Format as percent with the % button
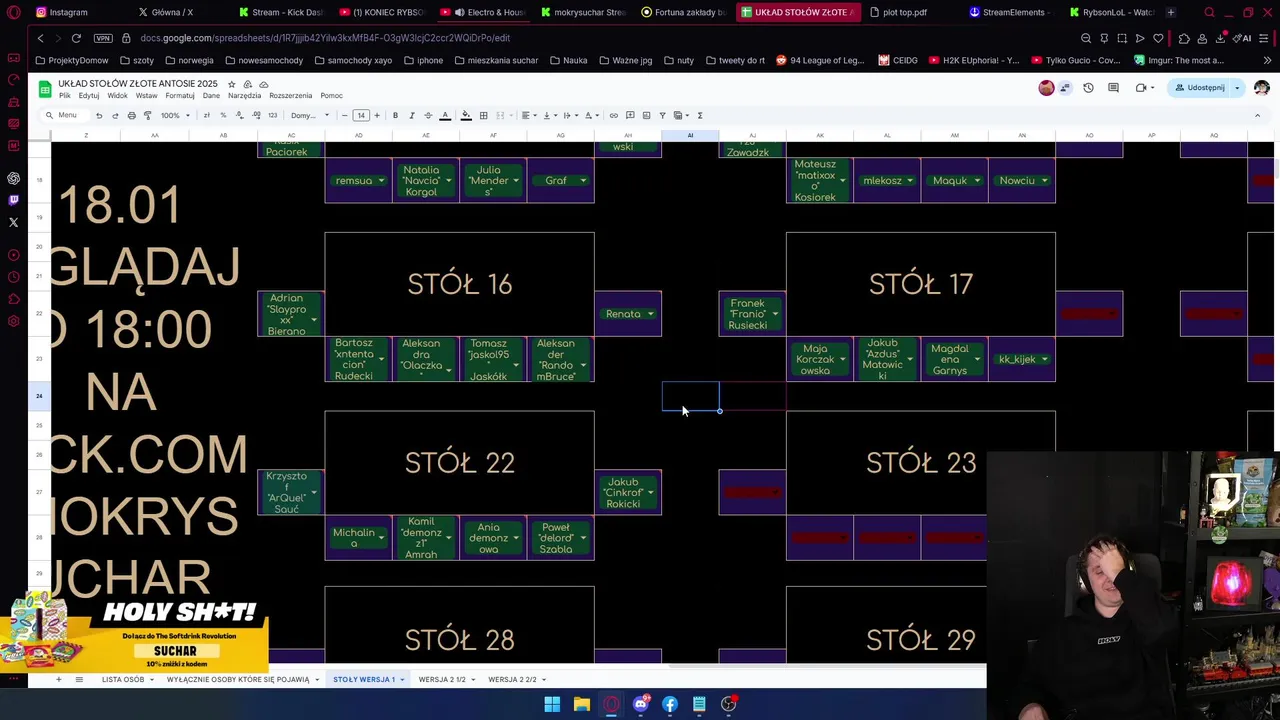The width and height of the screenshot is (1280, 720). pos(222,115)
